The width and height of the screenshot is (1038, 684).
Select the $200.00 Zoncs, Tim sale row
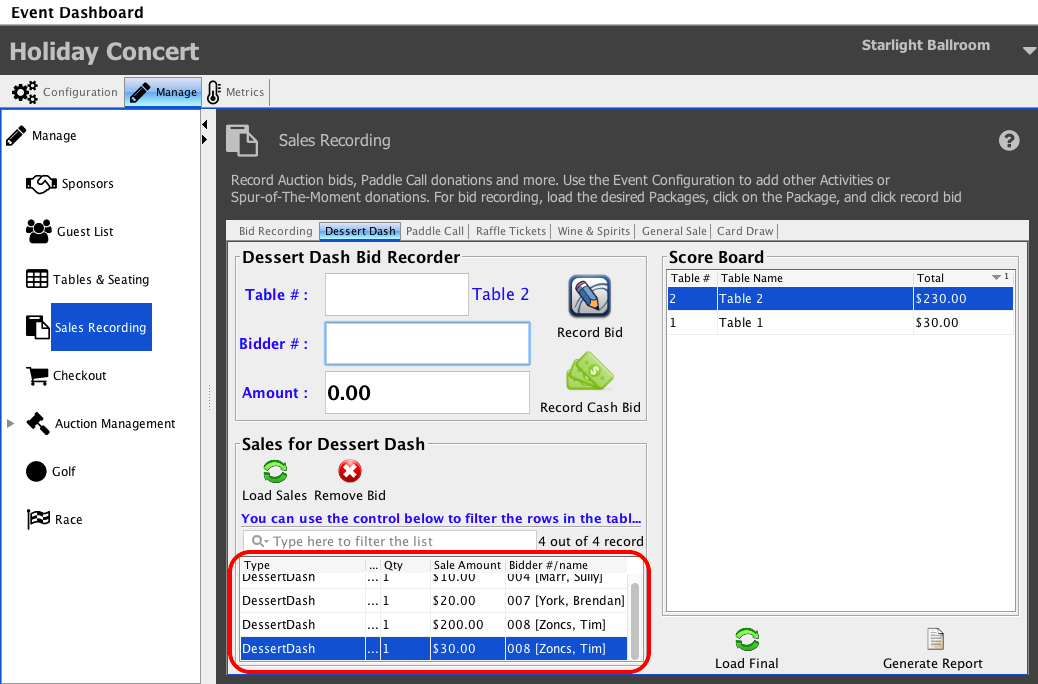coord(434,624)
